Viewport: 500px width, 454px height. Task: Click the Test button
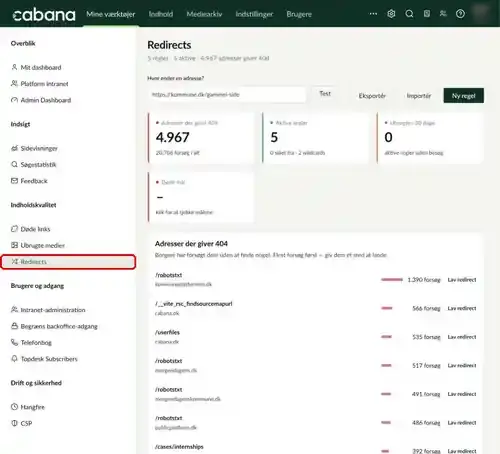325,94
